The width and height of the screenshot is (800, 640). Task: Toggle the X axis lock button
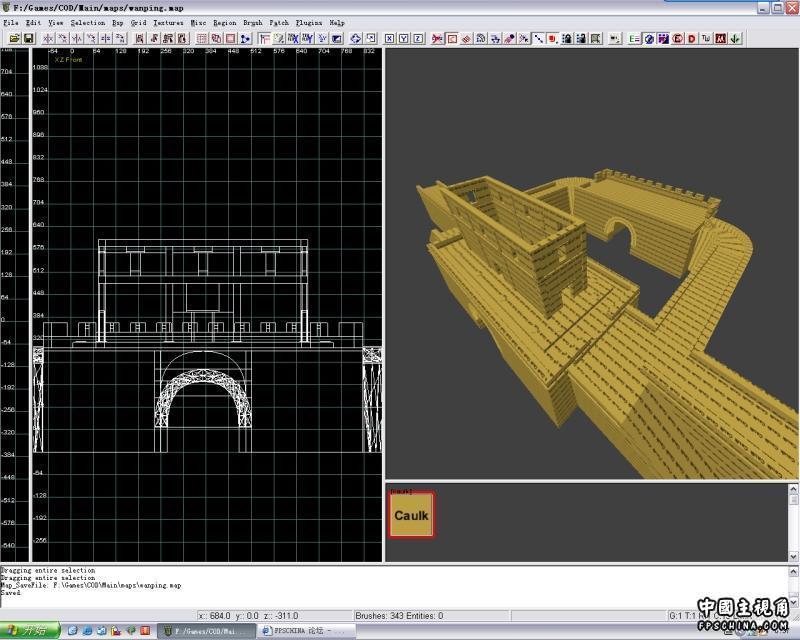tap(389, 38)
